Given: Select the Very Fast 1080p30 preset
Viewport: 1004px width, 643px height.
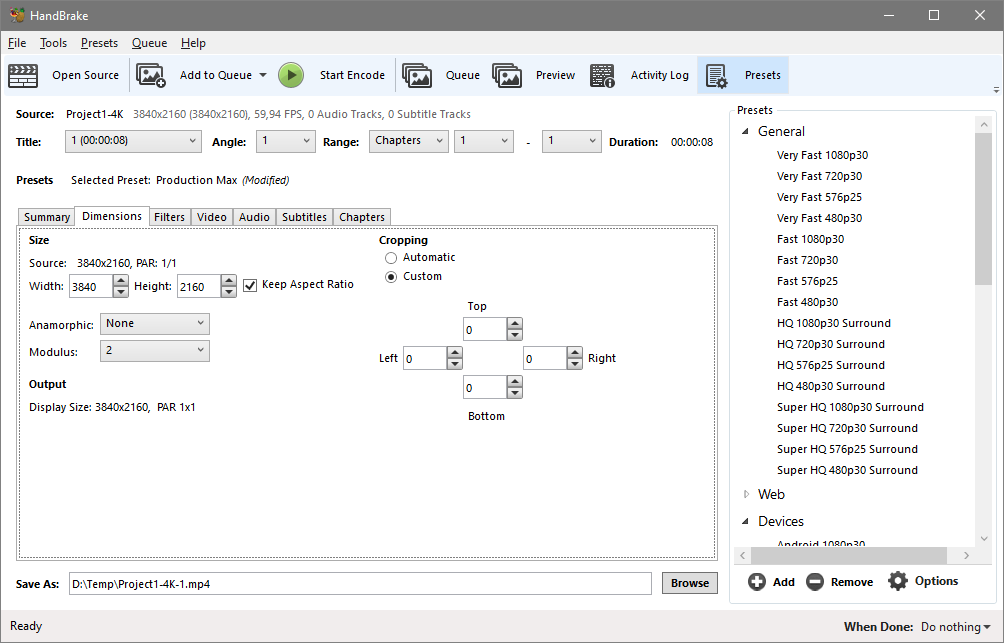Looking at the screenshot, I should pos(822,155).
